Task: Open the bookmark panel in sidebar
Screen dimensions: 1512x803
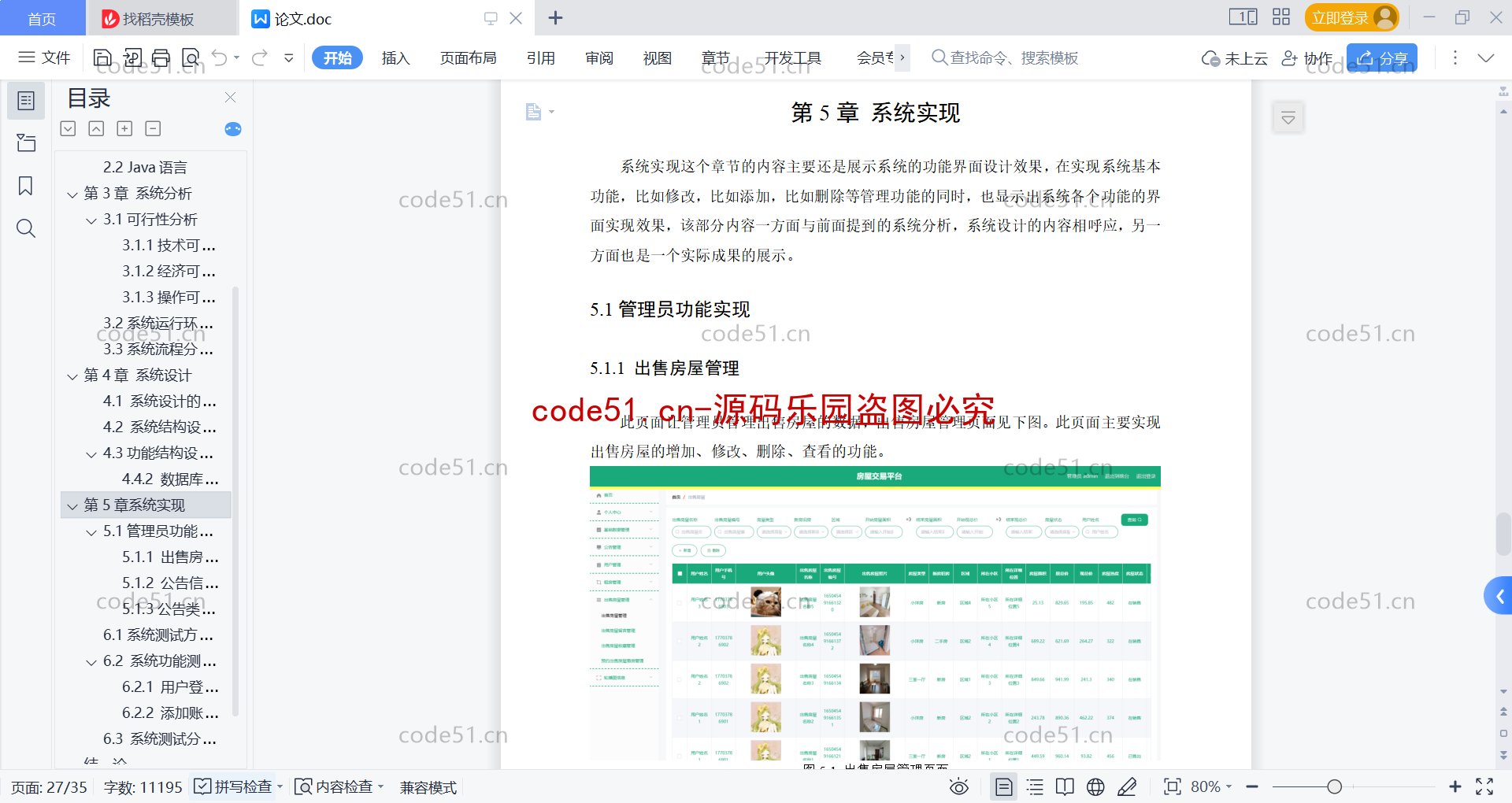Action: coord(26,186)
